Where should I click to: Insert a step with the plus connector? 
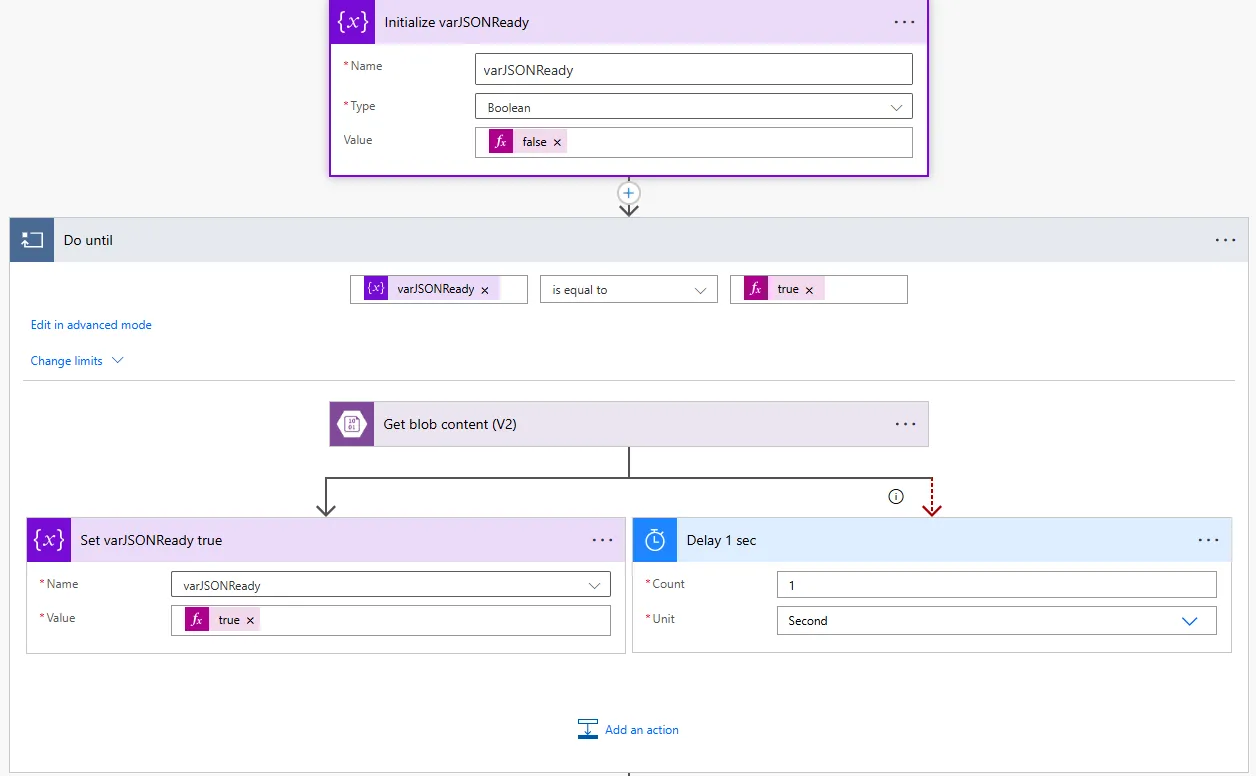coord(629,192)
